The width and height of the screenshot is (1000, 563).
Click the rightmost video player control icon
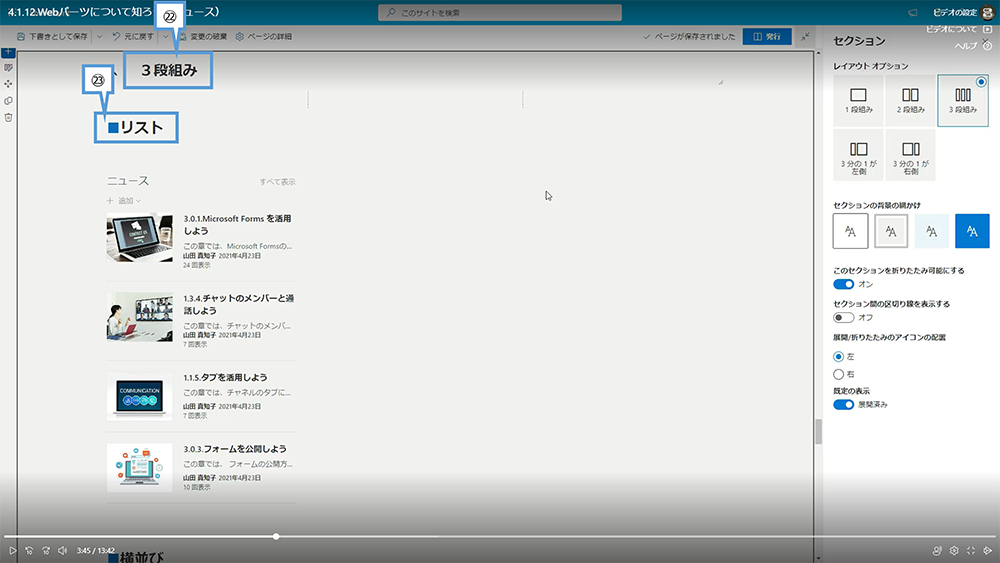click(x=987, y=550)
